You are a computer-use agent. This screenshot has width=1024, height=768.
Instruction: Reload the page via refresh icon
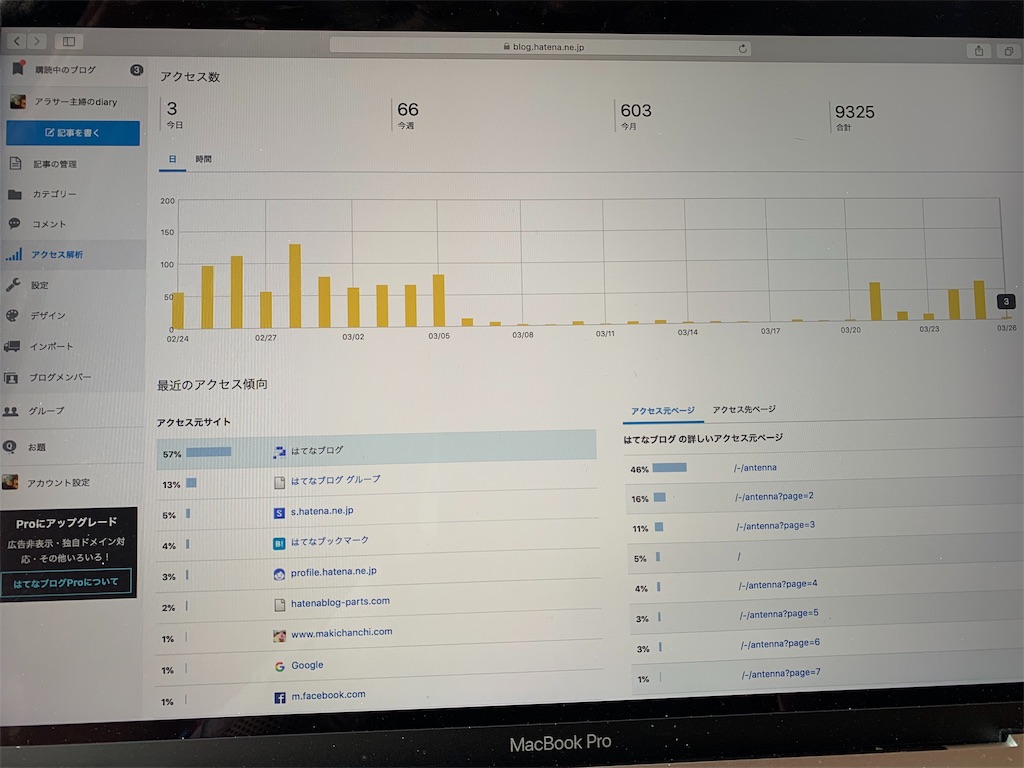[742, 49]
